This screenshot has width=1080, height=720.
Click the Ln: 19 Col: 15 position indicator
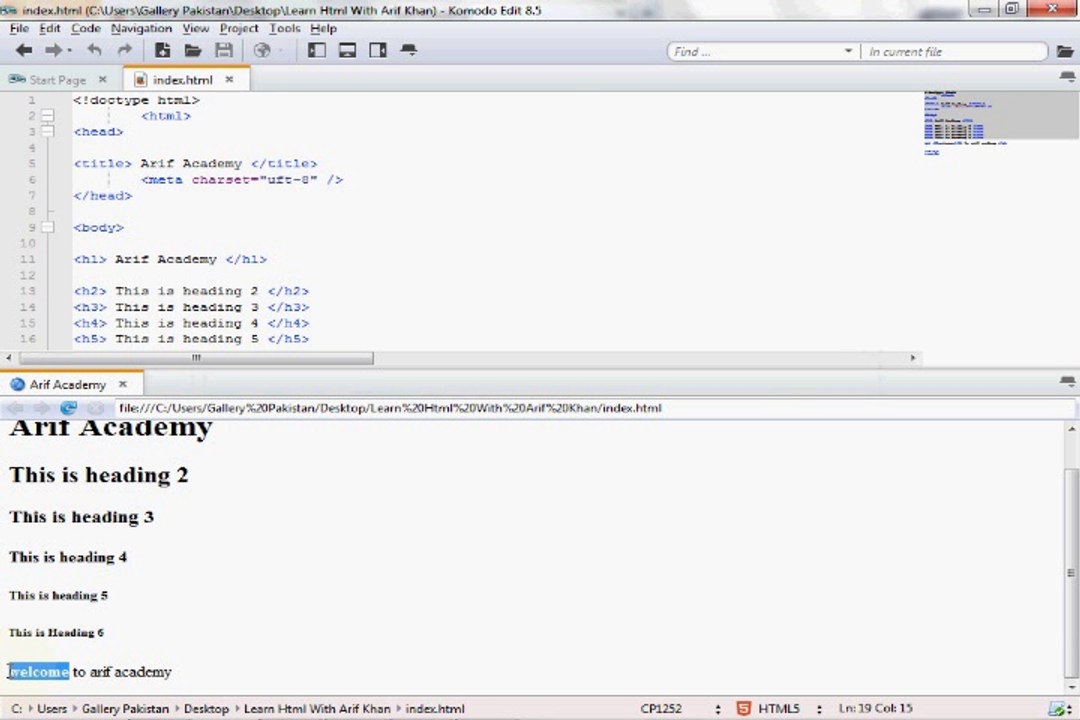tap(875, 708)
